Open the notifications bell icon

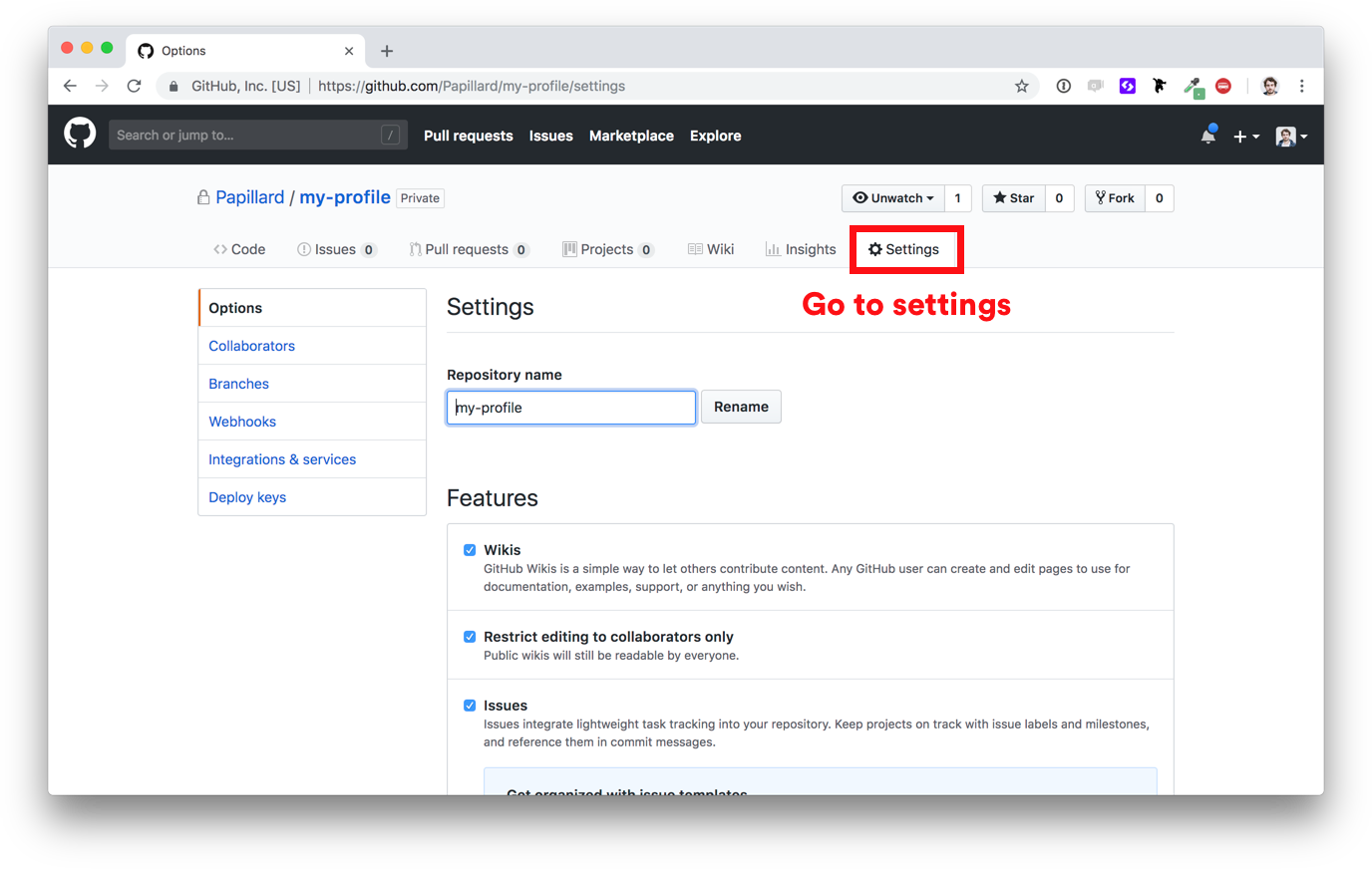point(1208,135)
